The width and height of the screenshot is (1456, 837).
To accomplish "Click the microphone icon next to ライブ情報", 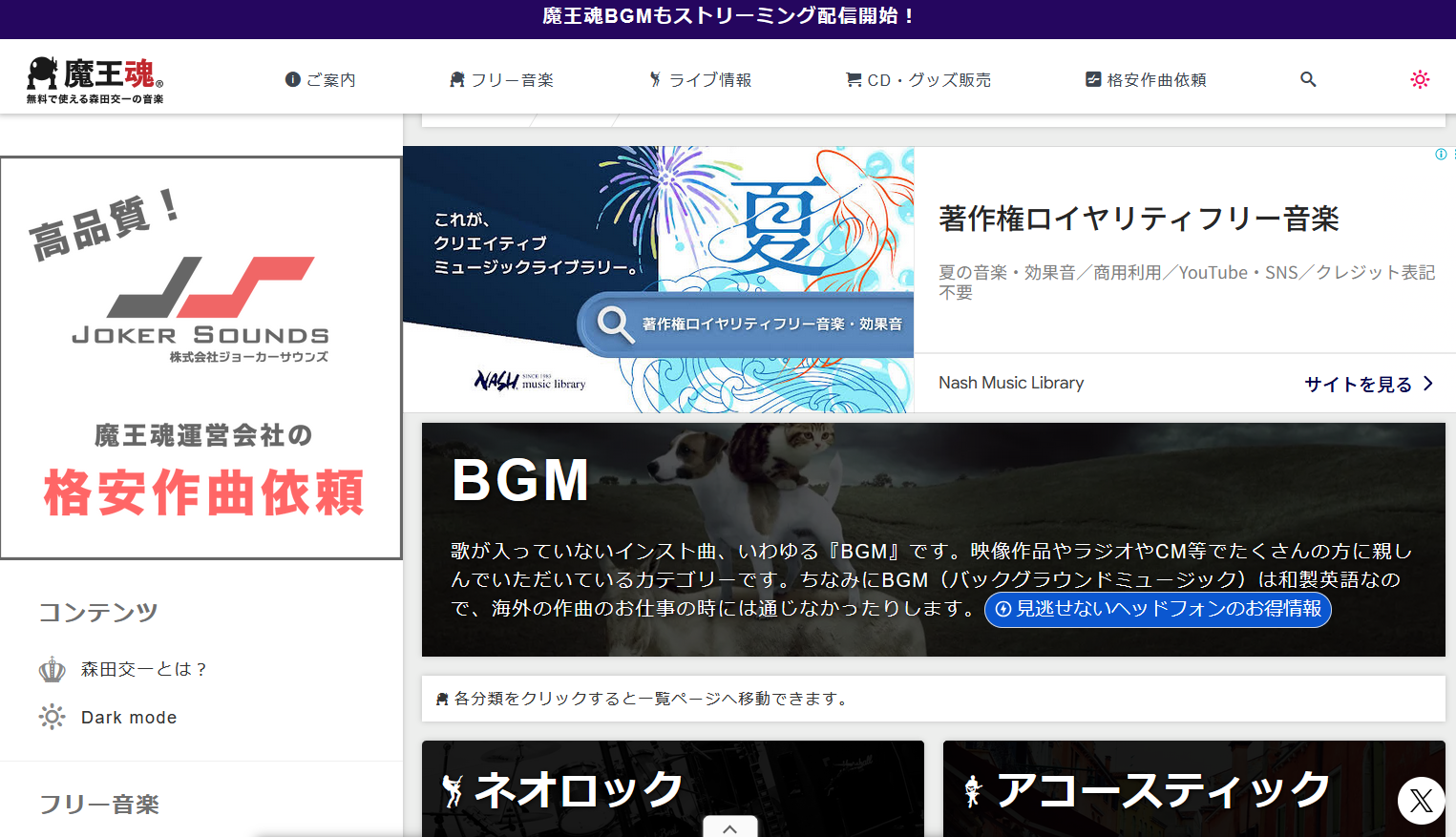I will tap(656, 79).
